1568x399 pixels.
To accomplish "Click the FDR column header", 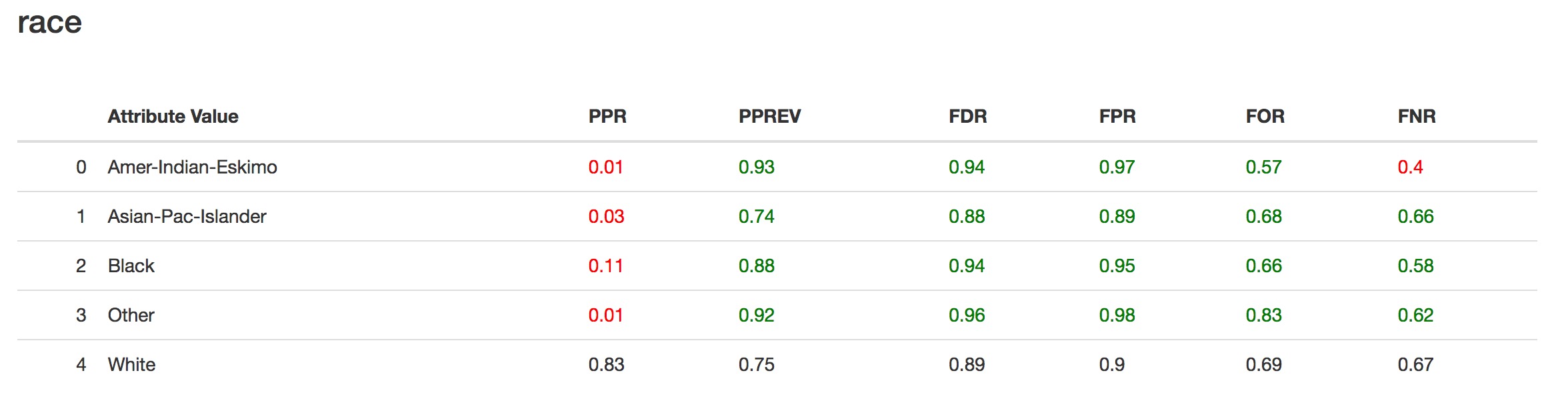I will pos(967,116).
